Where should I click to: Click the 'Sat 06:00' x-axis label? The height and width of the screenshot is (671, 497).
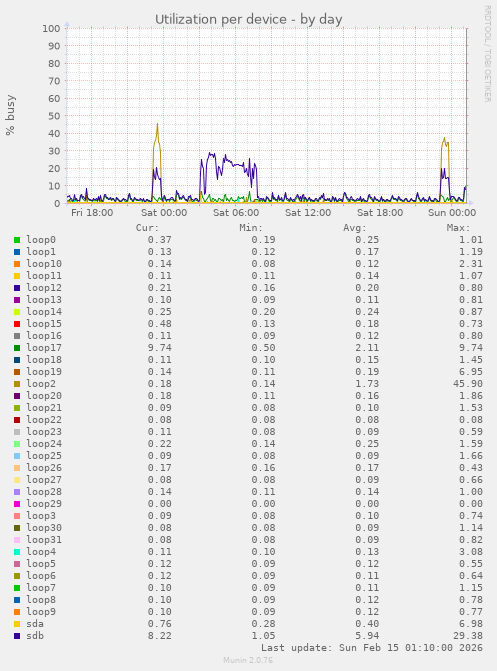pyautogui.click(x=236, y=213)
